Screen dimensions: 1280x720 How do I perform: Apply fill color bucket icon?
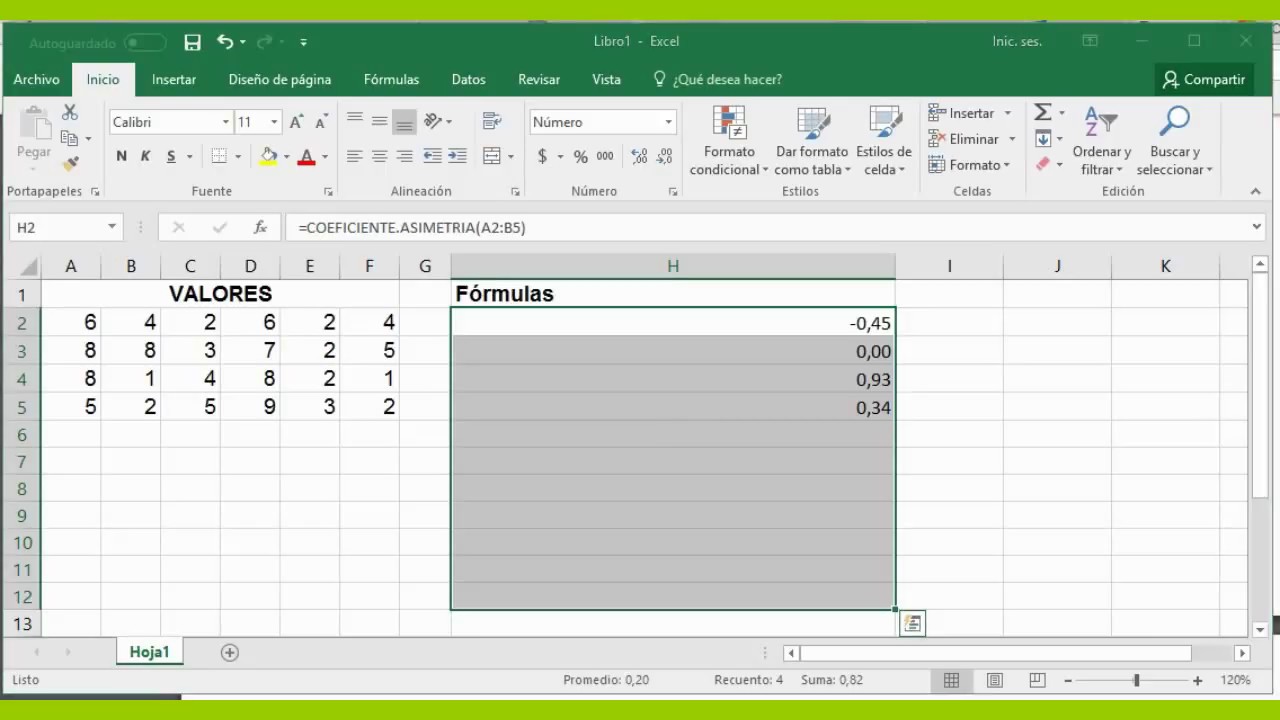click(x=268, y=156)
